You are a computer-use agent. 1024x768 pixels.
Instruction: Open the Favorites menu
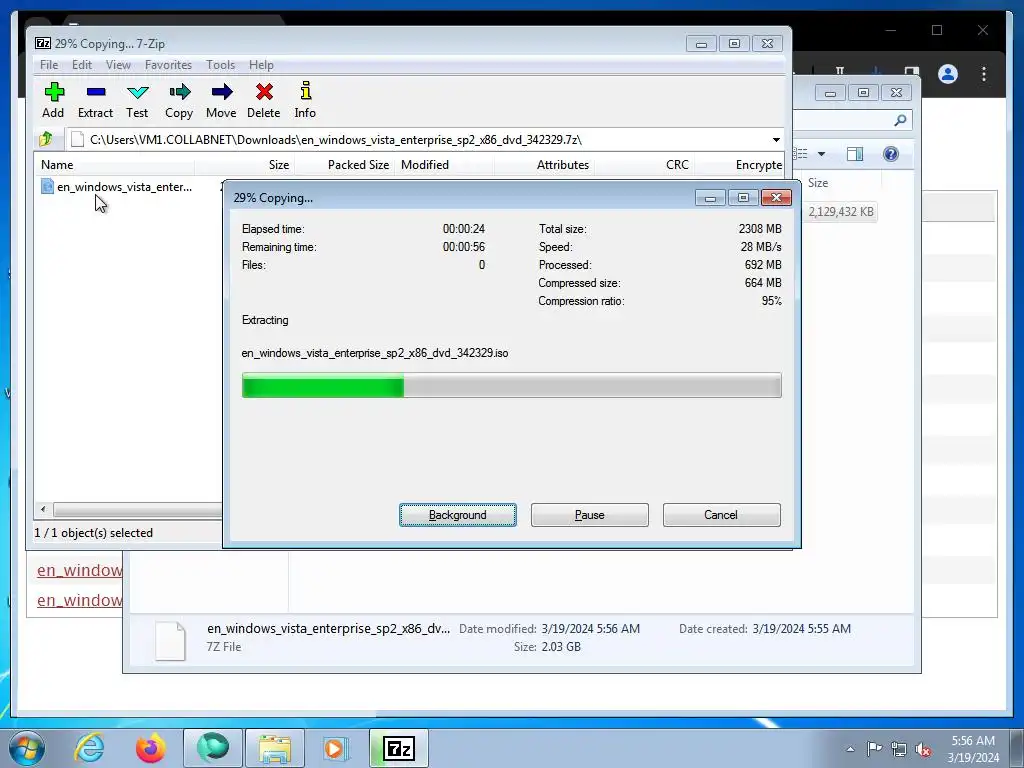[168, 65]
